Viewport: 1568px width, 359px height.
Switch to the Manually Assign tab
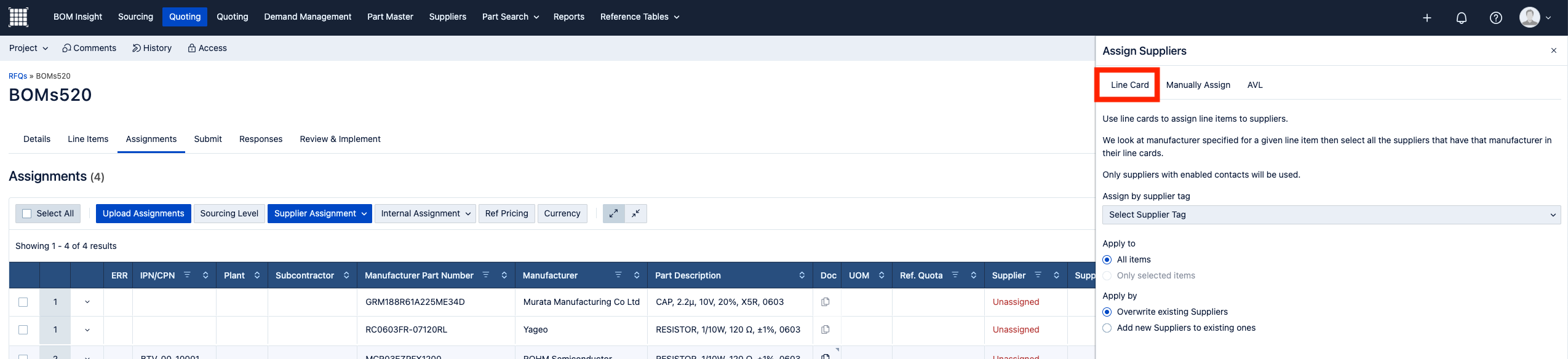[1198, 85]
